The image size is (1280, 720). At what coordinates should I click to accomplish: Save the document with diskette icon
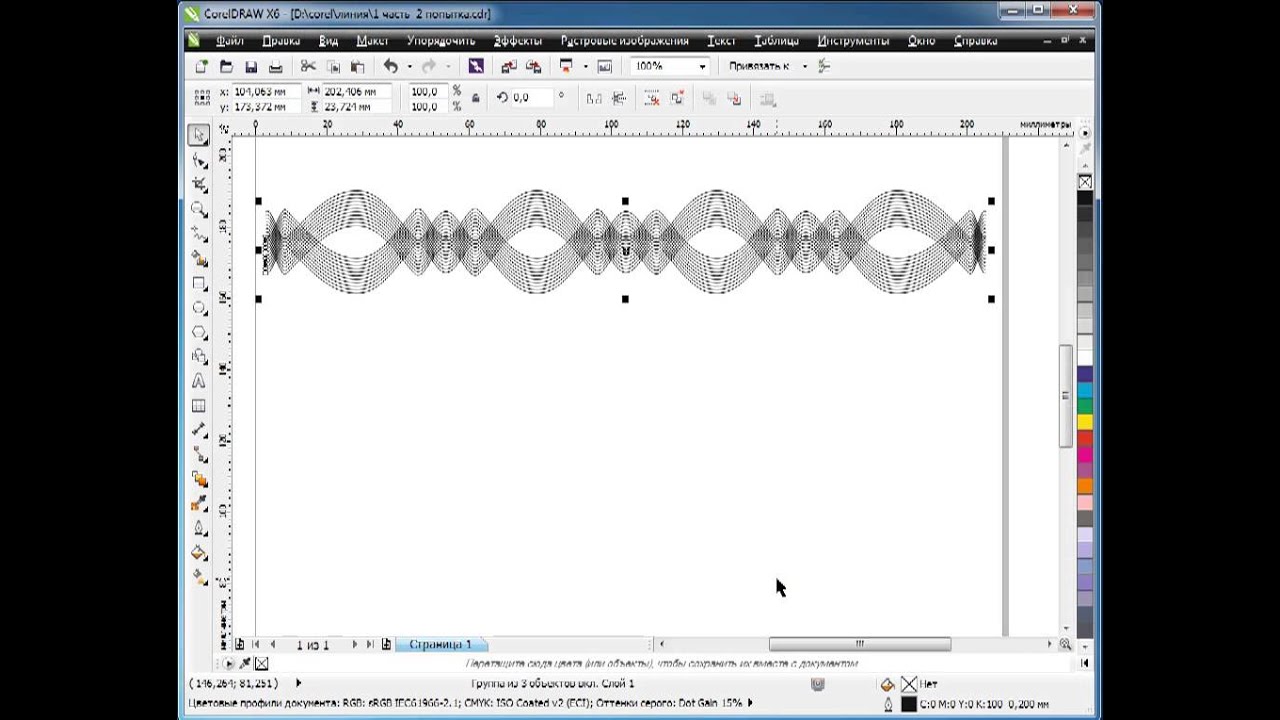click(x=251, y=66)
